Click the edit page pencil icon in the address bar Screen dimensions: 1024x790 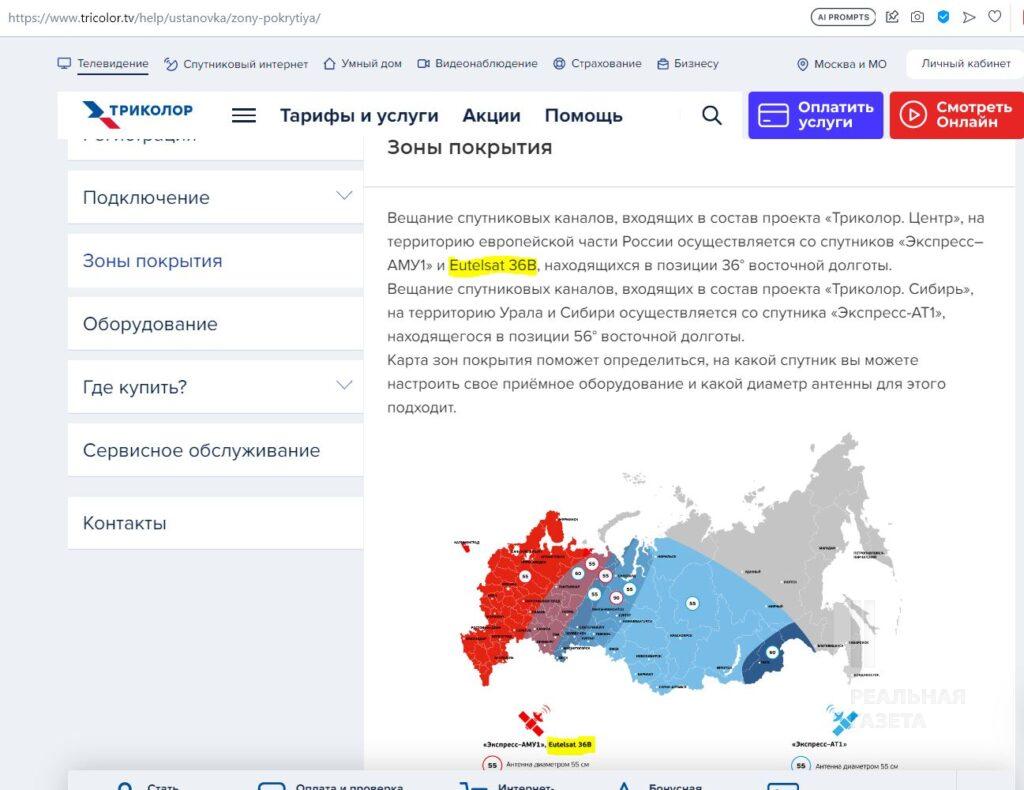[x=892, y=17]
